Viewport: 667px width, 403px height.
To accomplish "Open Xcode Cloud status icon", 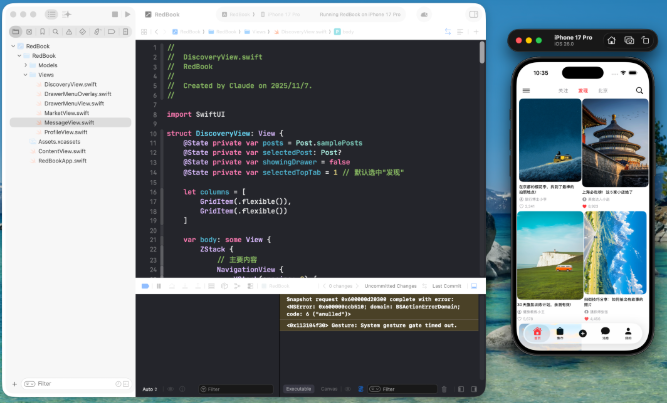I will pos(424,14).
